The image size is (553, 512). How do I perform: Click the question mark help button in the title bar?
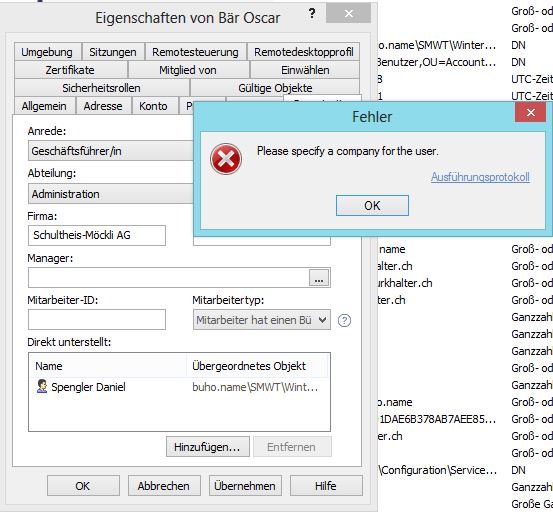(312, 13)
